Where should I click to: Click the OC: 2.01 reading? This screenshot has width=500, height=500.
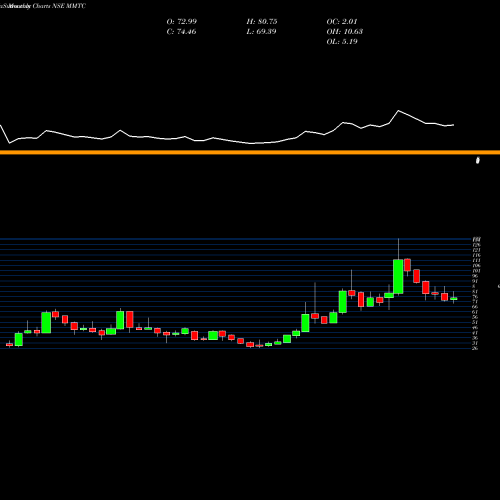pos(342,22)
